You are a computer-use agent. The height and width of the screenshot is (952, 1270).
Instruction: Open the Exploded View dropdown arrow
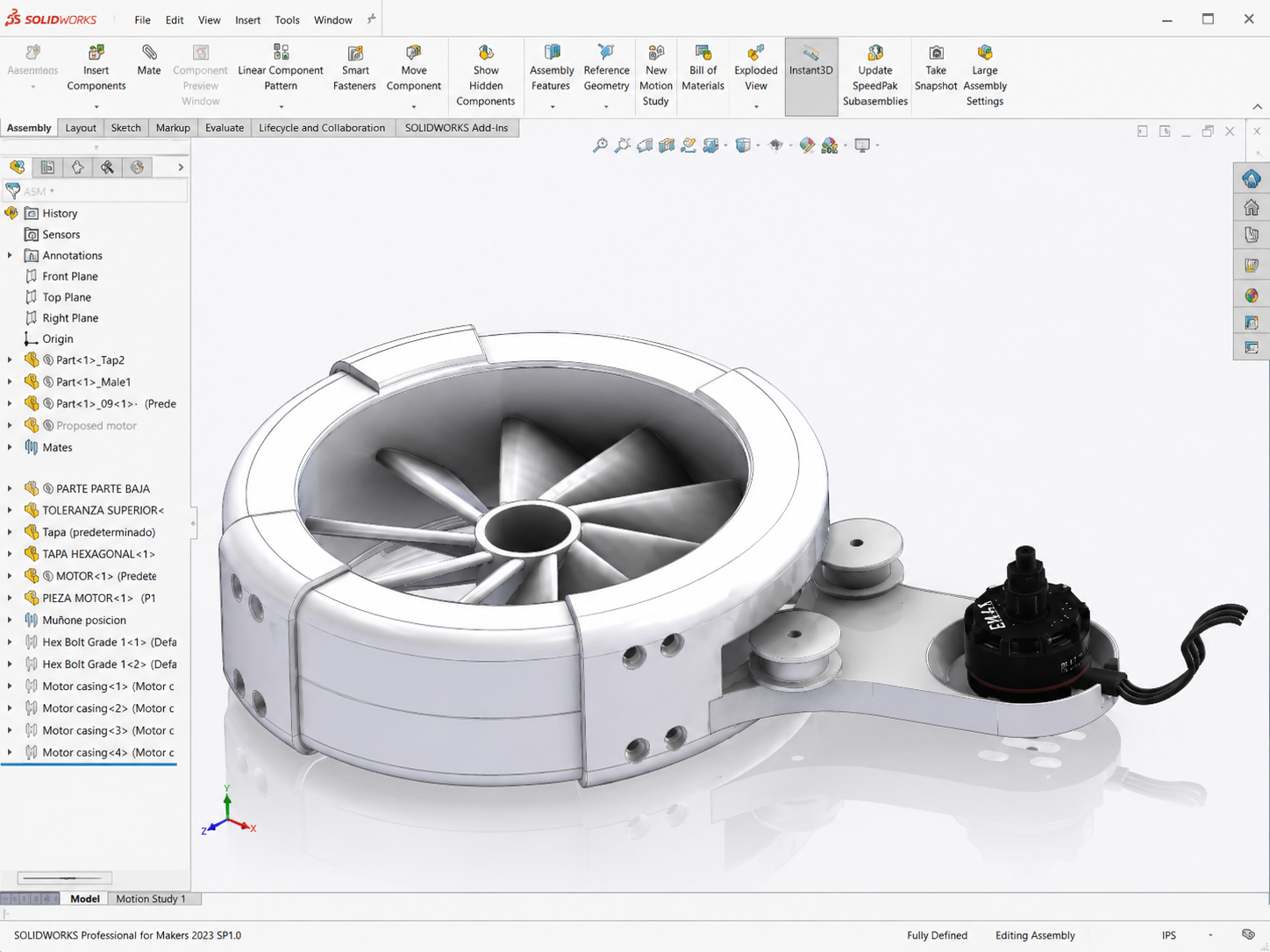coord(756,107)
